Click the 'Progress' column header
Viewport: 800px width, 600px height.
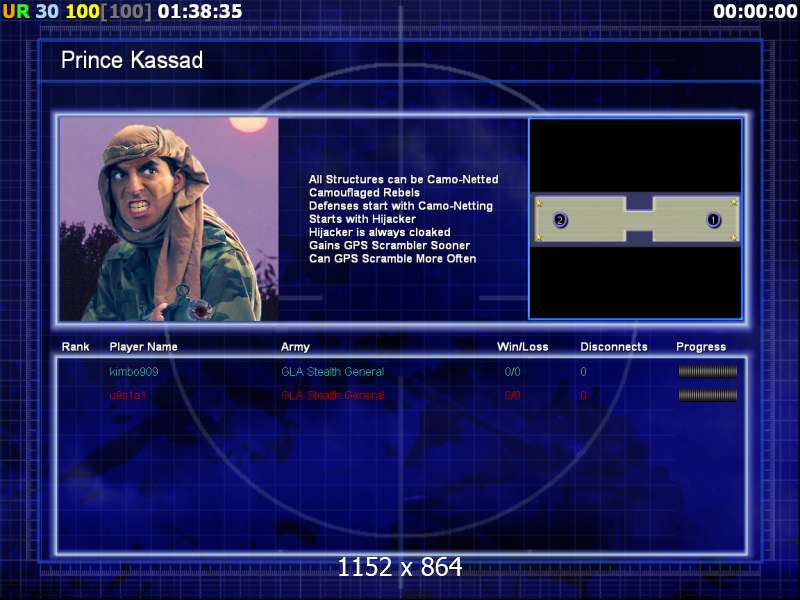click(x=701, y=347)
